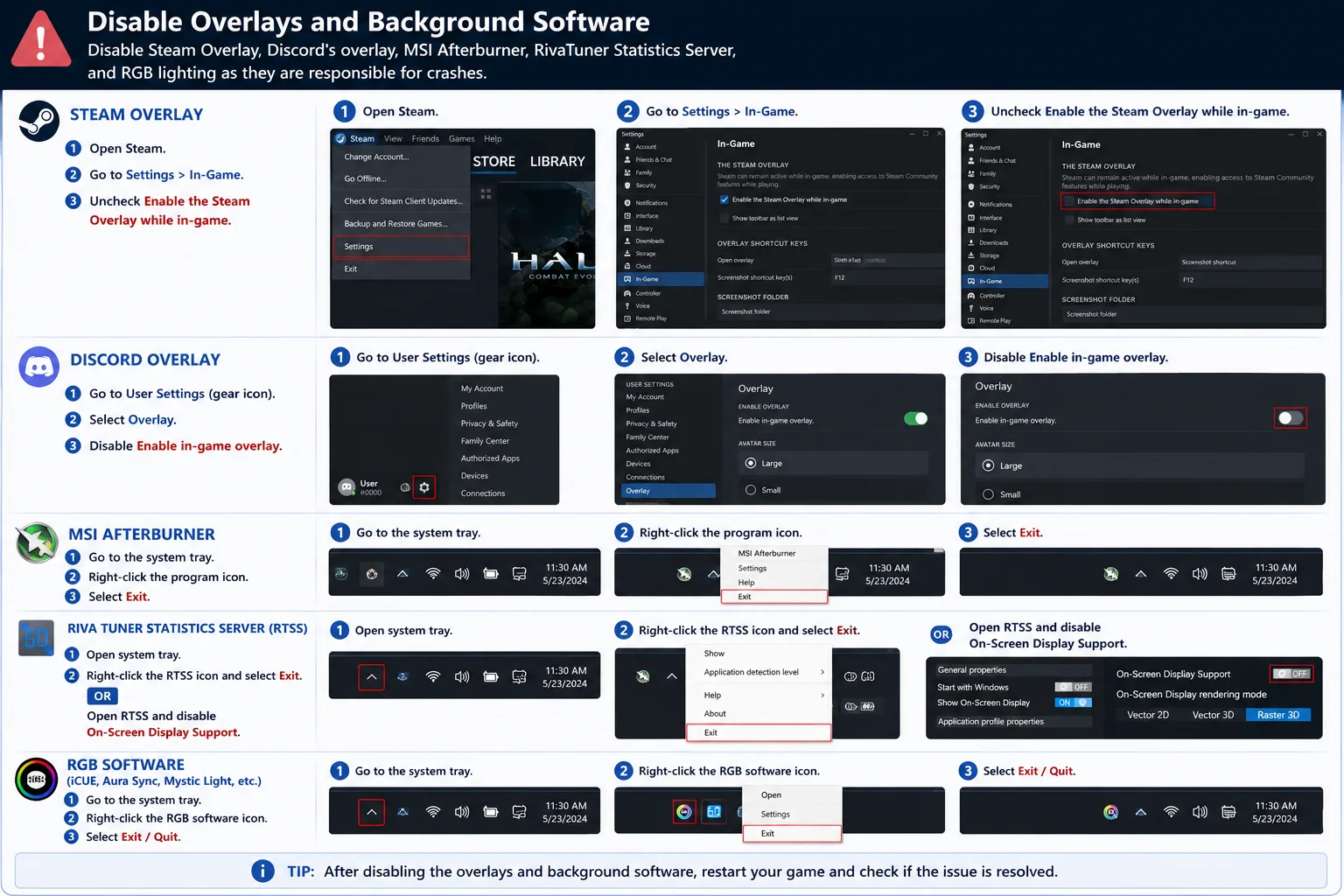Image resolution: width=1344 pixels, height=896 pixels.
Task: Select Small avatar size in Discord step 2 panel
Action: [751, 490]
